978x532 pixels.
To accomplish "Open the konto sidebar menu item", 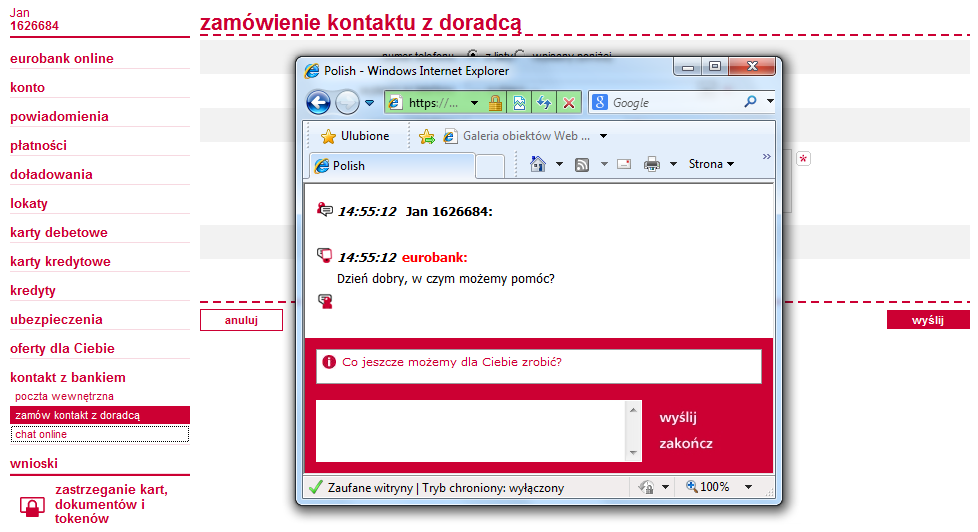I will pos(27,87).
